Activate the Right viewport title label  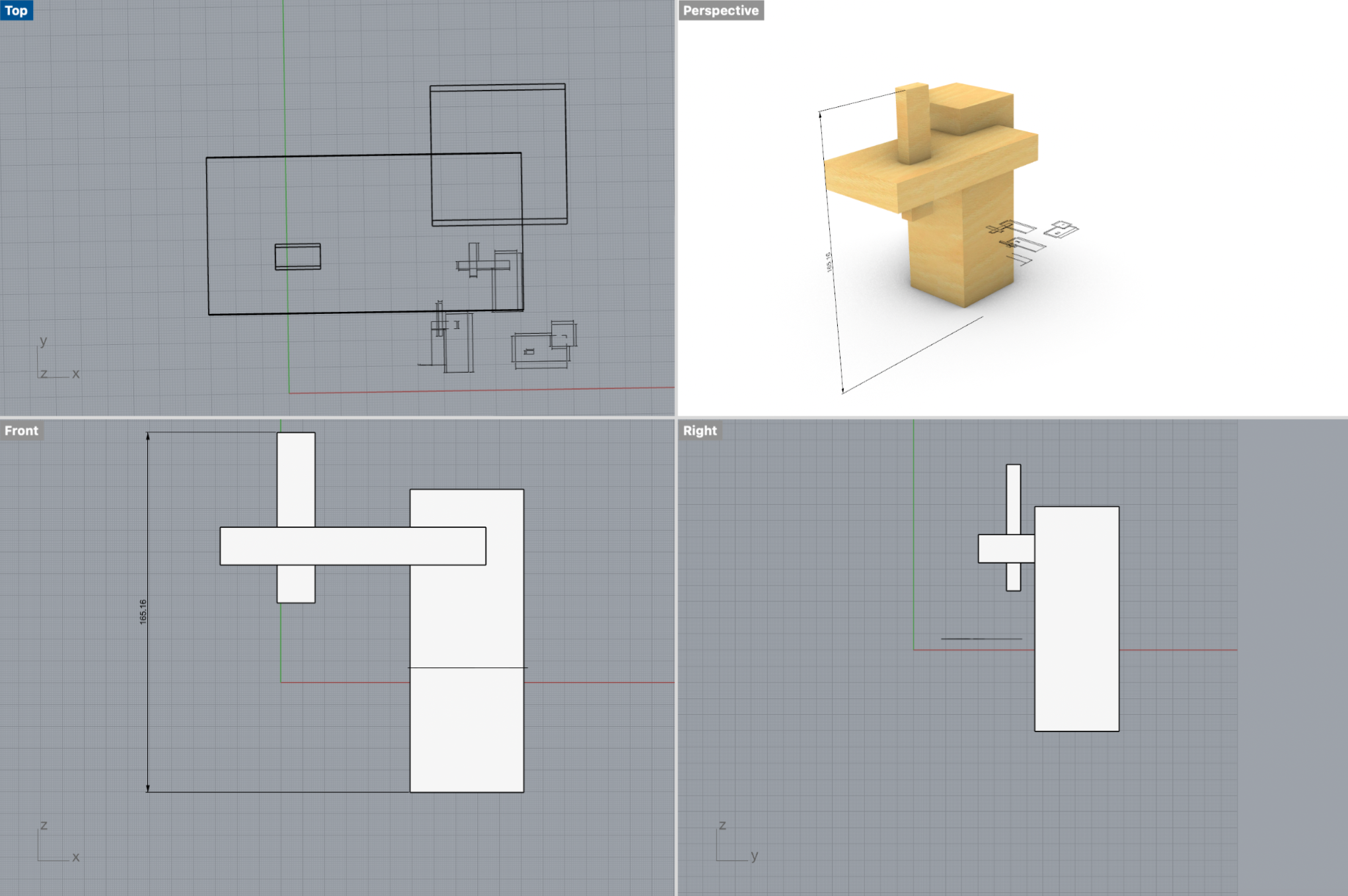(x=700, y=431)
